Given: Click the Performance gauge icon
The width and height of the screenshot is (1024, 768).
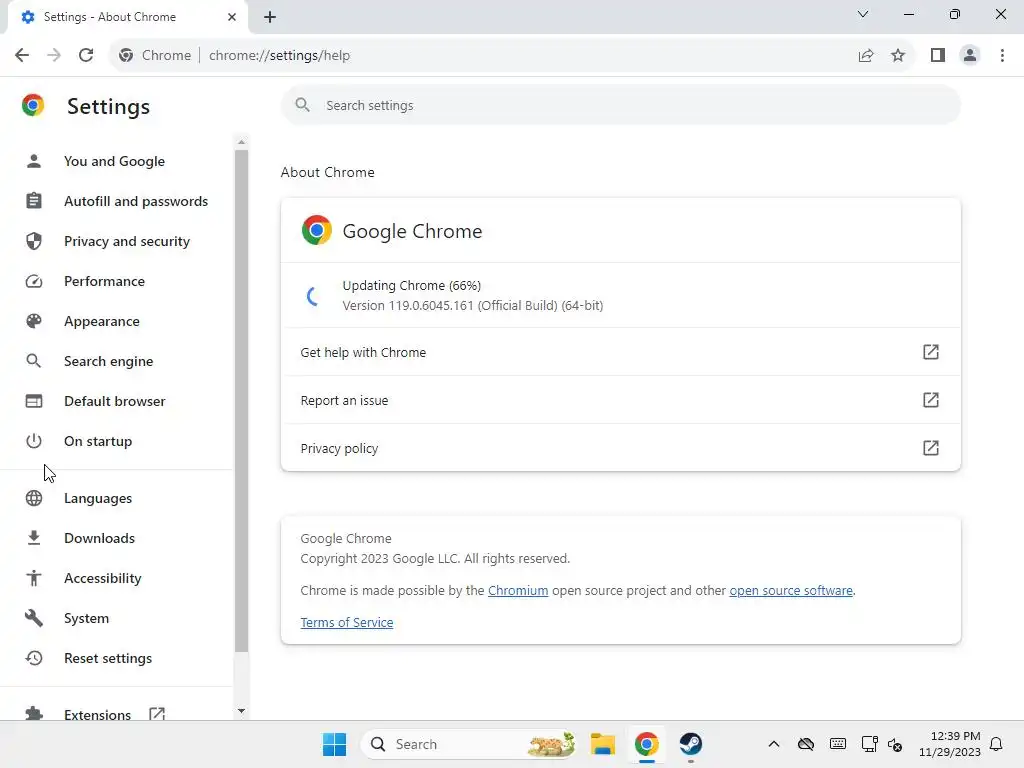Looking at the screenshot, I should coord(34,281).
